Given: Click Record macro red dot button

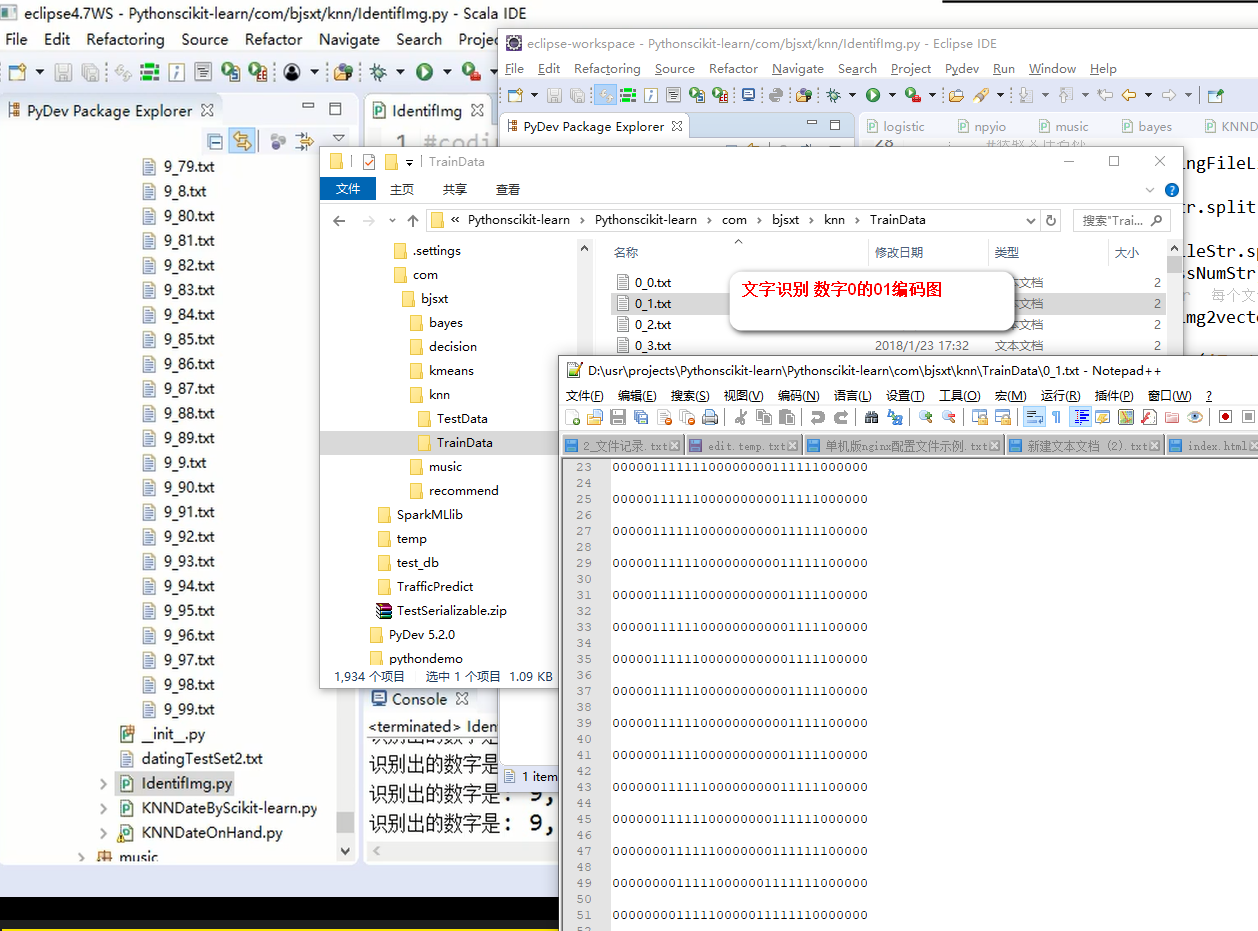Looking at the screenshot, I should pyautogui.click(x=1225, y=417).
